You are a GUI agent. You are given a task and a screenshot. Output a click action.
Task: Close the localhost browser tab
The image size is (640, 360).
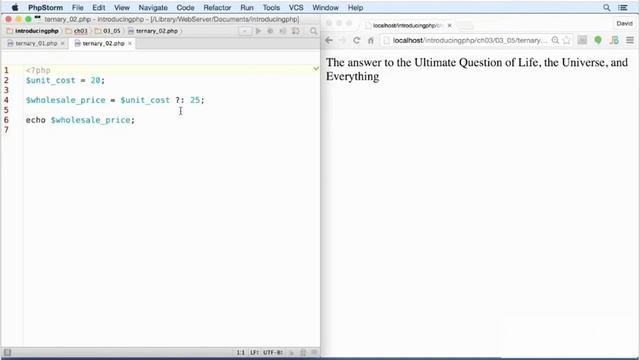449,25
